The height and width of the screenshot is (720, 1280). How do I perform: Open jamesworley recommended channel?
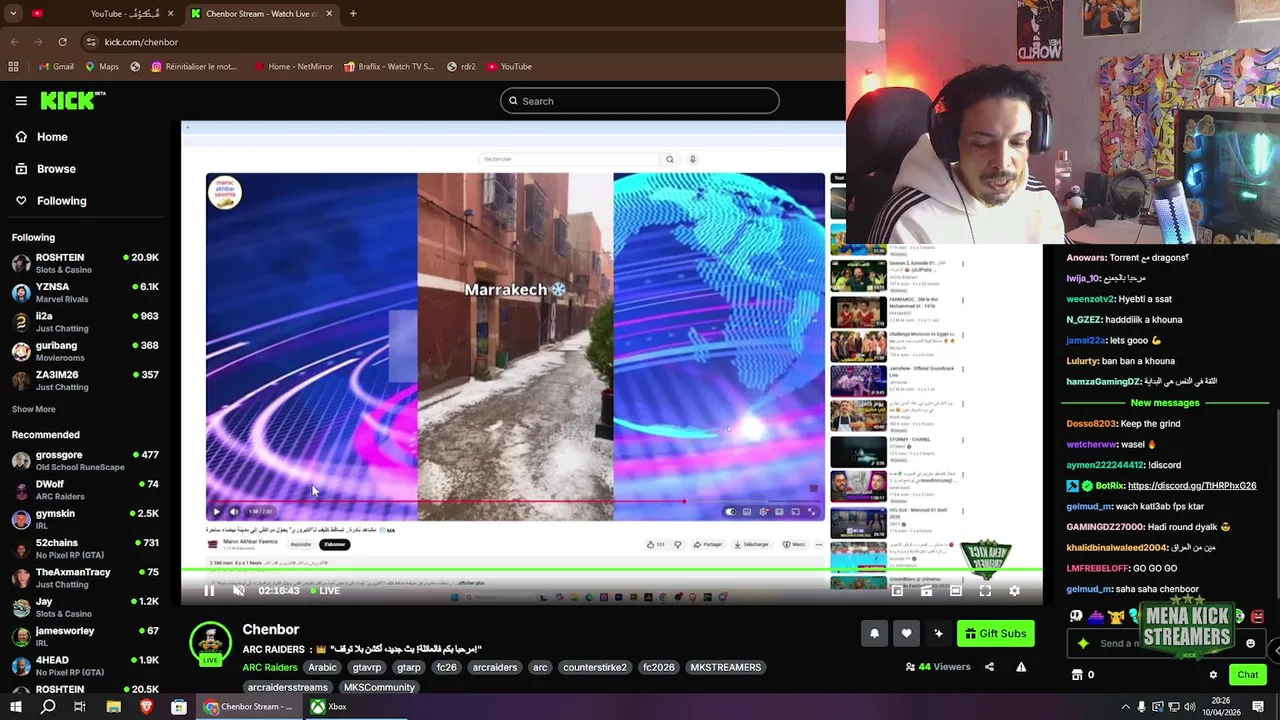coord(85,636)
